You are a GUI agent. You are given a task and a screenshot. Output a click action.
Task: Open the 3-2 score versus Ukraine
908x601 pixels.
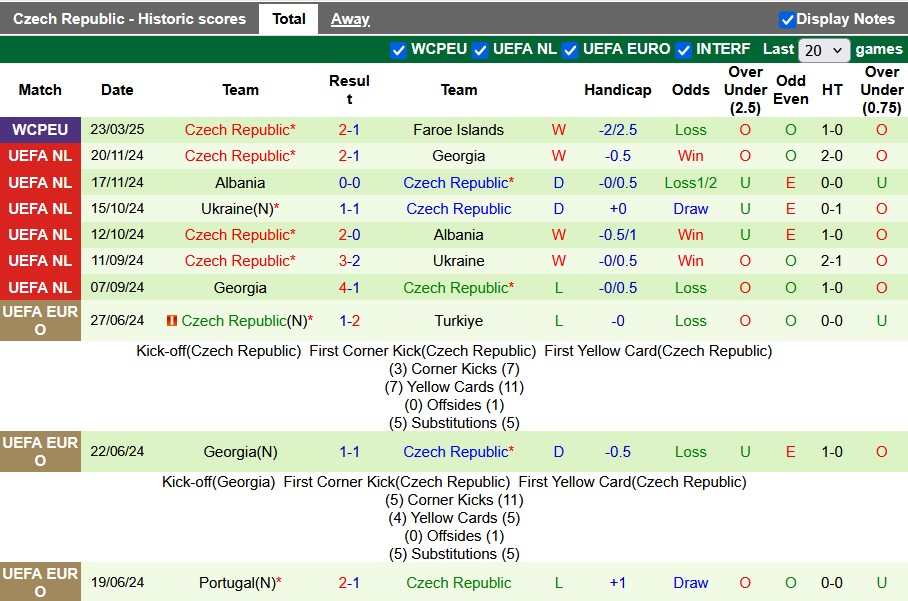pyautogui.click(x=349, y=261)
